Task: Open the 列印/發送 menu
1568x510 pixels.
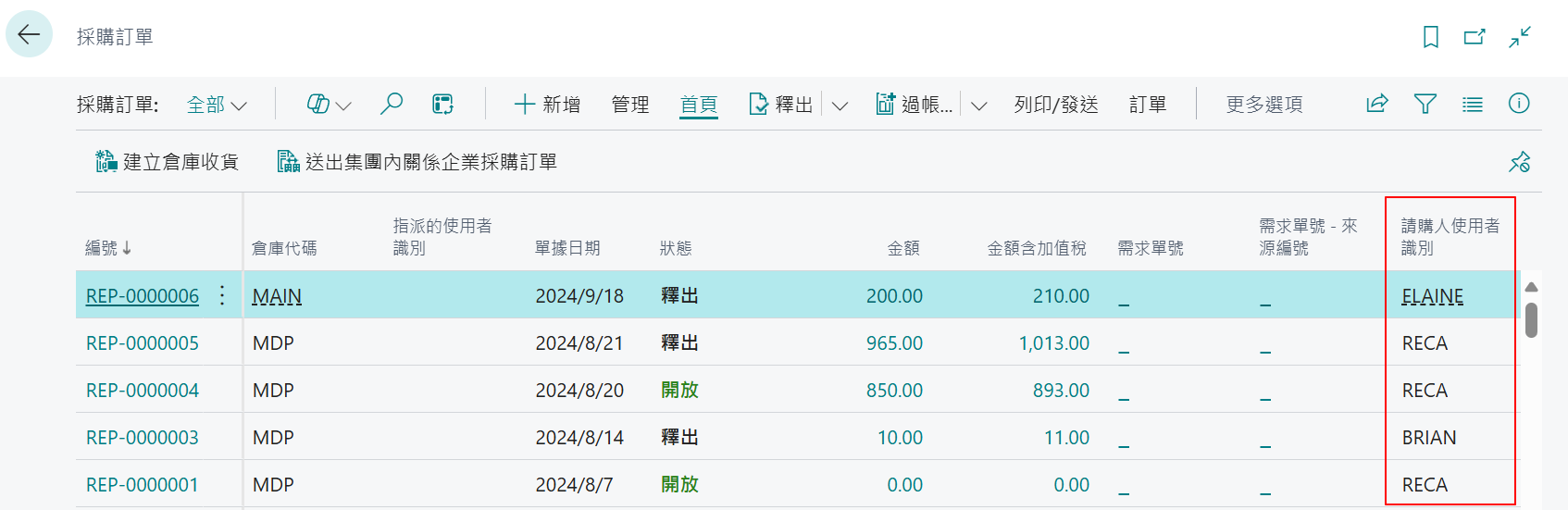Action: (x=1056, y=105)
